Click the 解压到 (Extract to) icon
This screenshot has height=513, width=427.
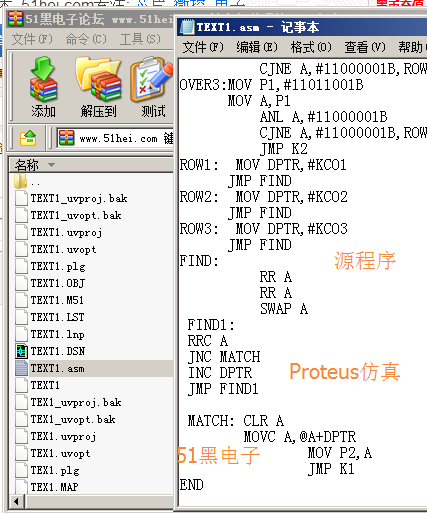tap(98, 79)
